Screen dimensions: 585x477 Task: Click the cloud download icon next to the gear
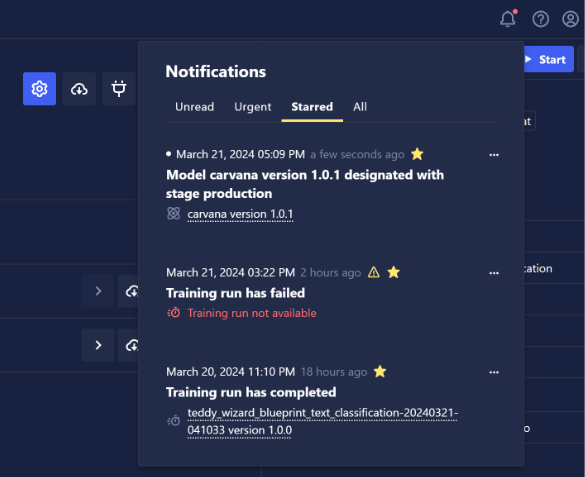[x=79, y=89]
